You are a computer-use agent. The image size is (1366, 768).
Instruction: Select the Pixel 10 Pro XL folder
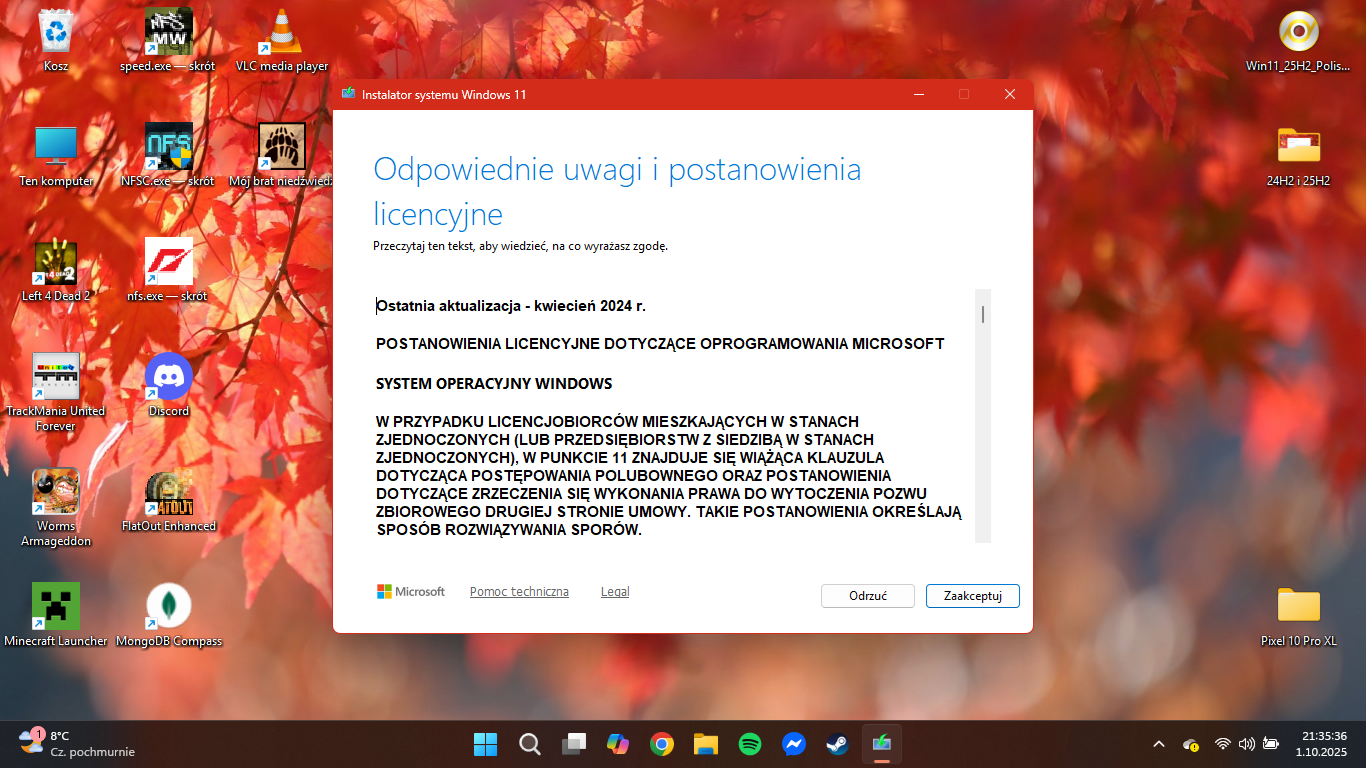(1298, 607)
